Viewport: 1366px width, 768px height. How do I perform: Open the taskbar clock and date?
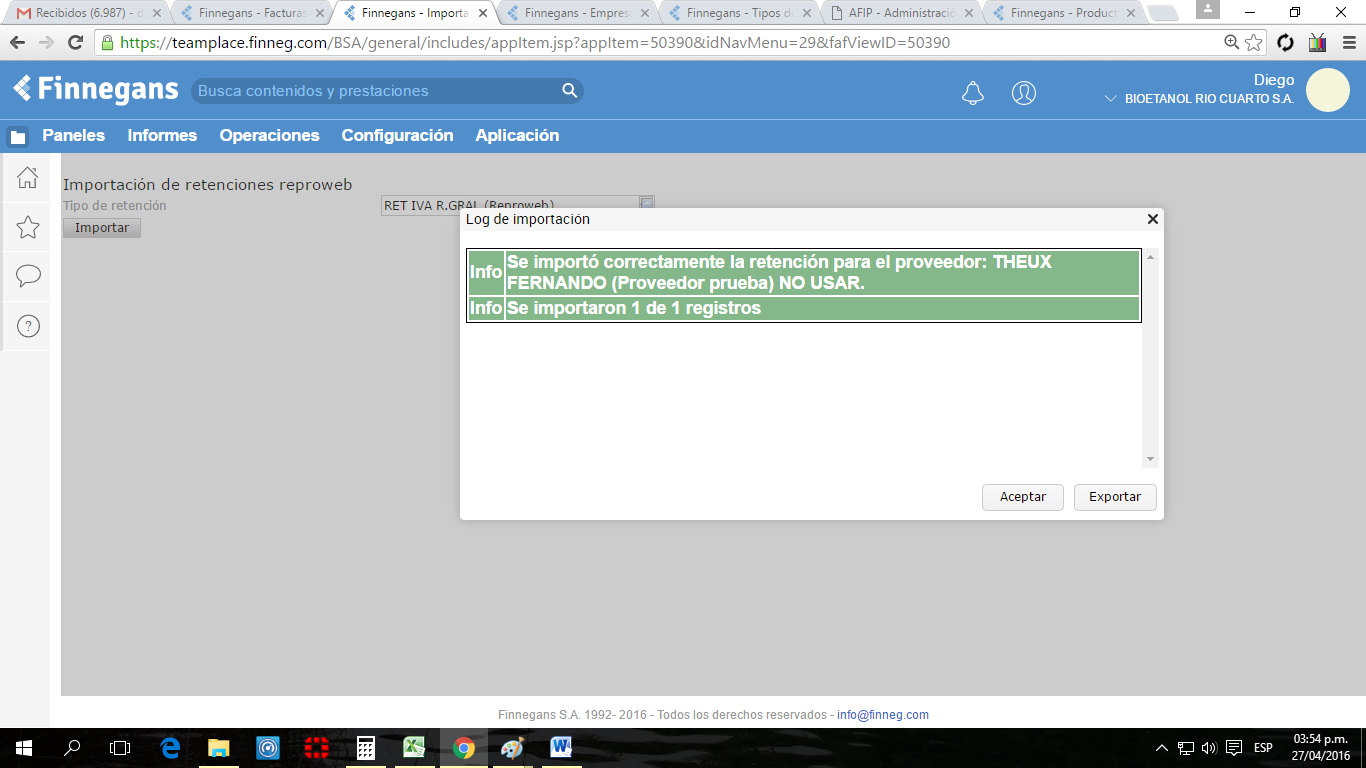1321,748
